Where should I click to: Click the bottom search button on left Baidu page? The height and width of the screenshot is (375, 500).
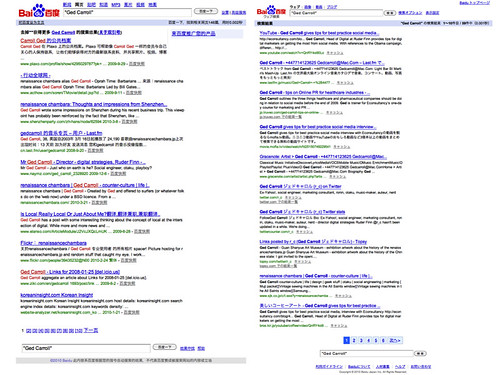[164, 347]
